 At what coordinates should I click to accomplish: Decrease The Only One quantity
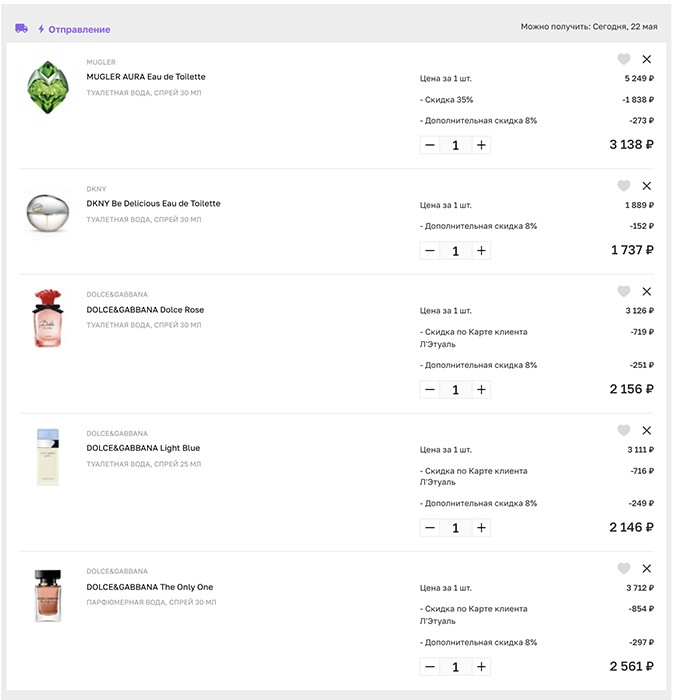coord(430,667)
